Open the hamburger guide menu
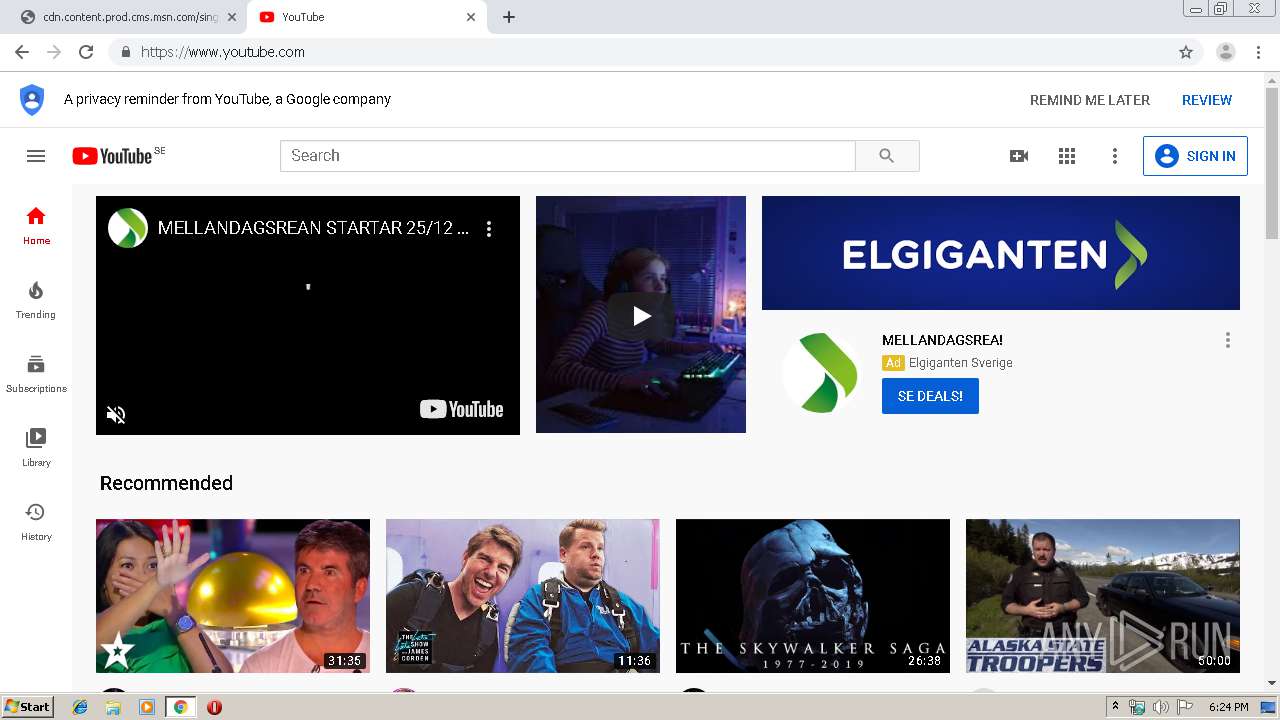This screenshot has width=1280, height=720. tap(36, 156)
